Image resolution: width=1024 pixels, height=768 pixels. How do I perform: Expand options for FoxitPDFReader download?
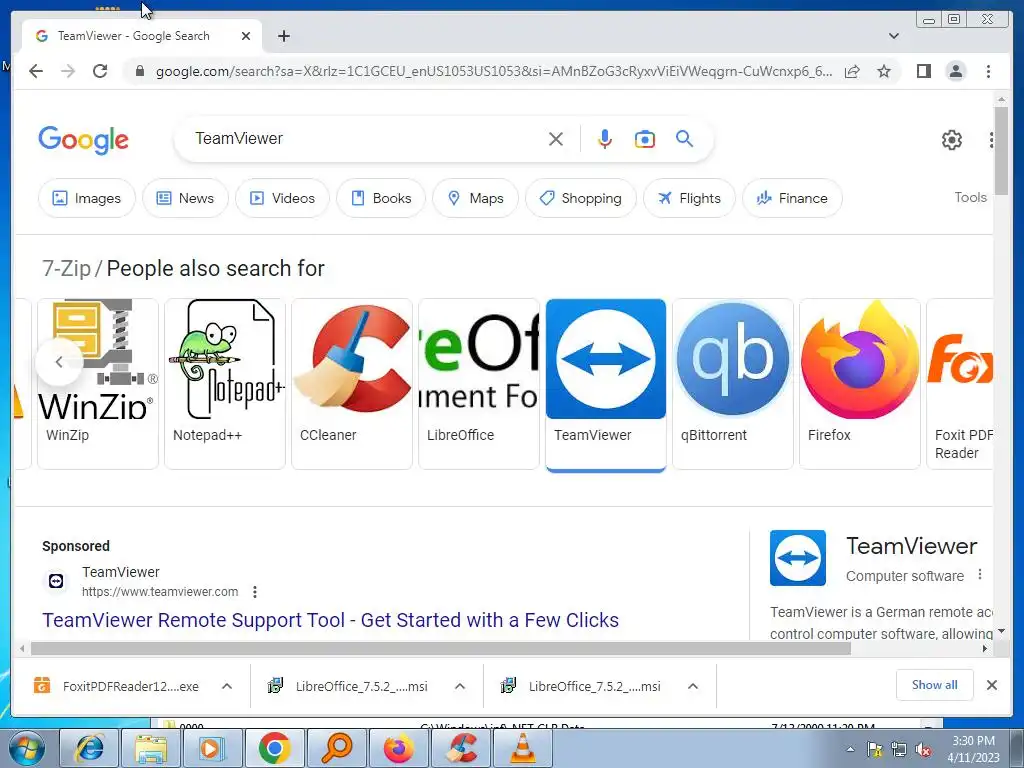[227, 686]
